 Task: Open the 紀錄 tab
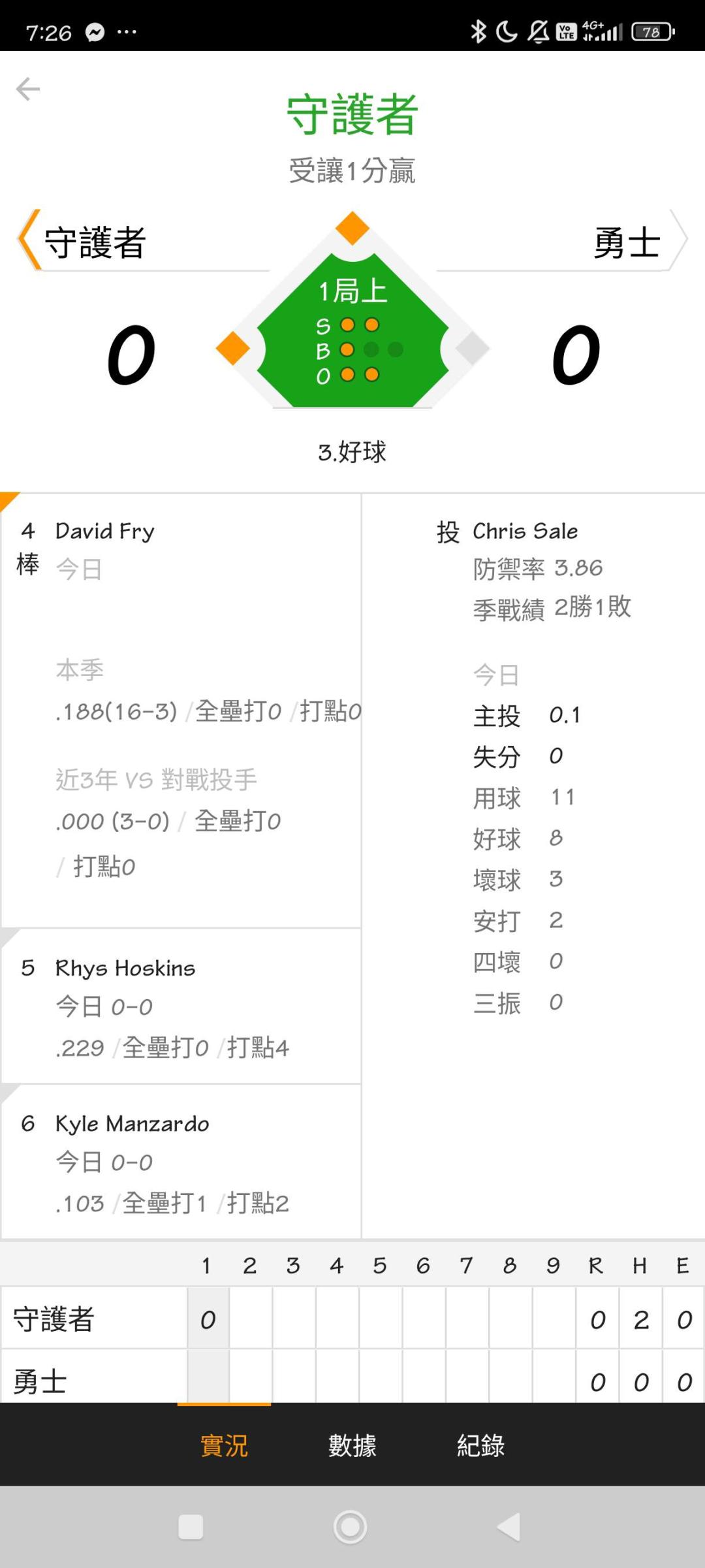pyautogui.click(x=480, y=1445)
